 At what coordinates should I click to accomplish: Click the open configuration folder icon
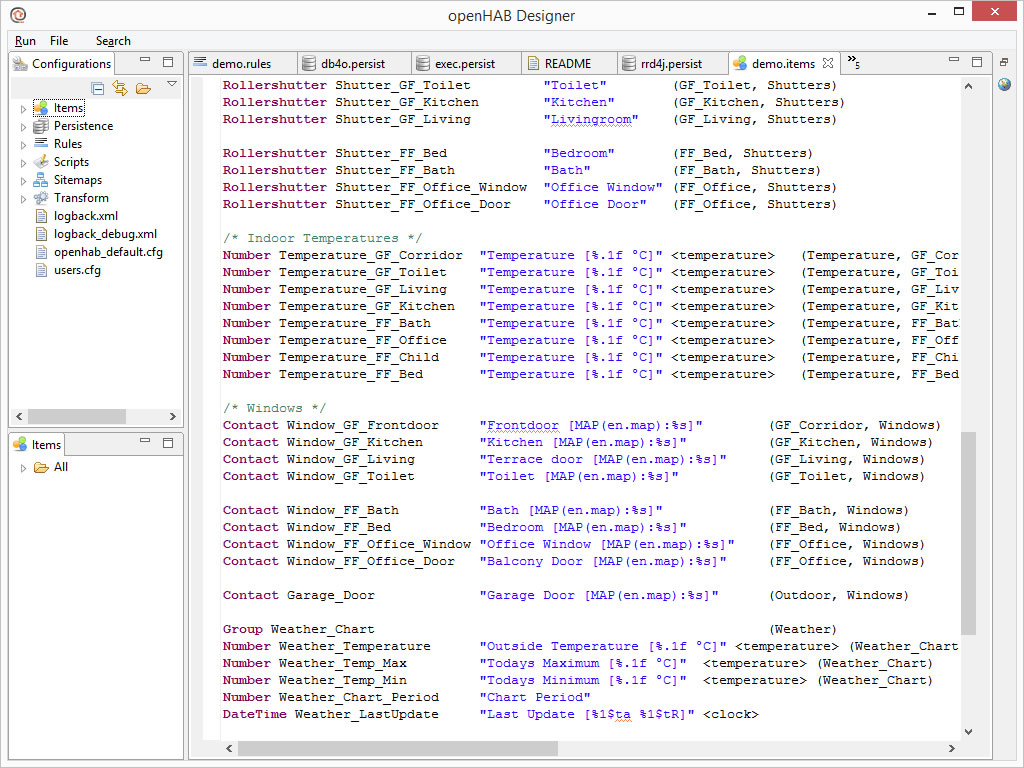(143, 88)
